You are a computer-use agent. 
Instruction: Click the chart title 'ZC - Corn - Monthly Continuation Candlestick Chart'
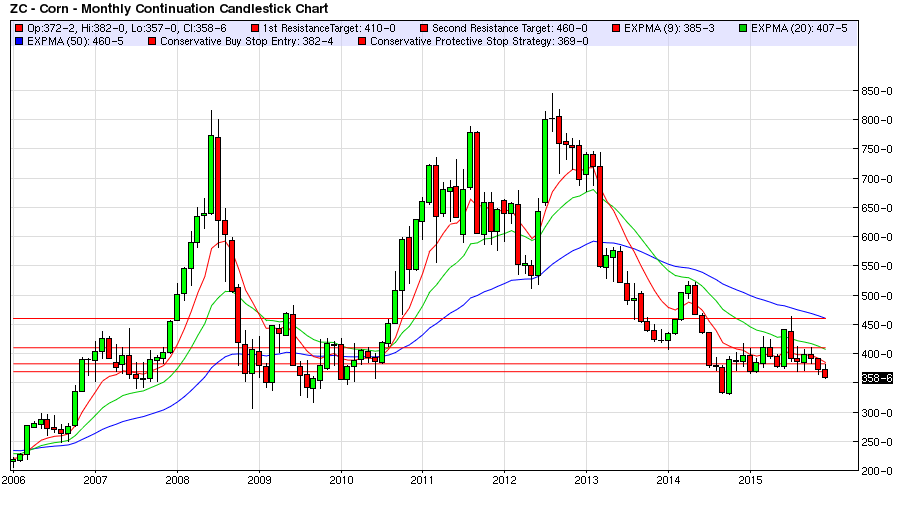pyautogui.click(x=169, y=9)
